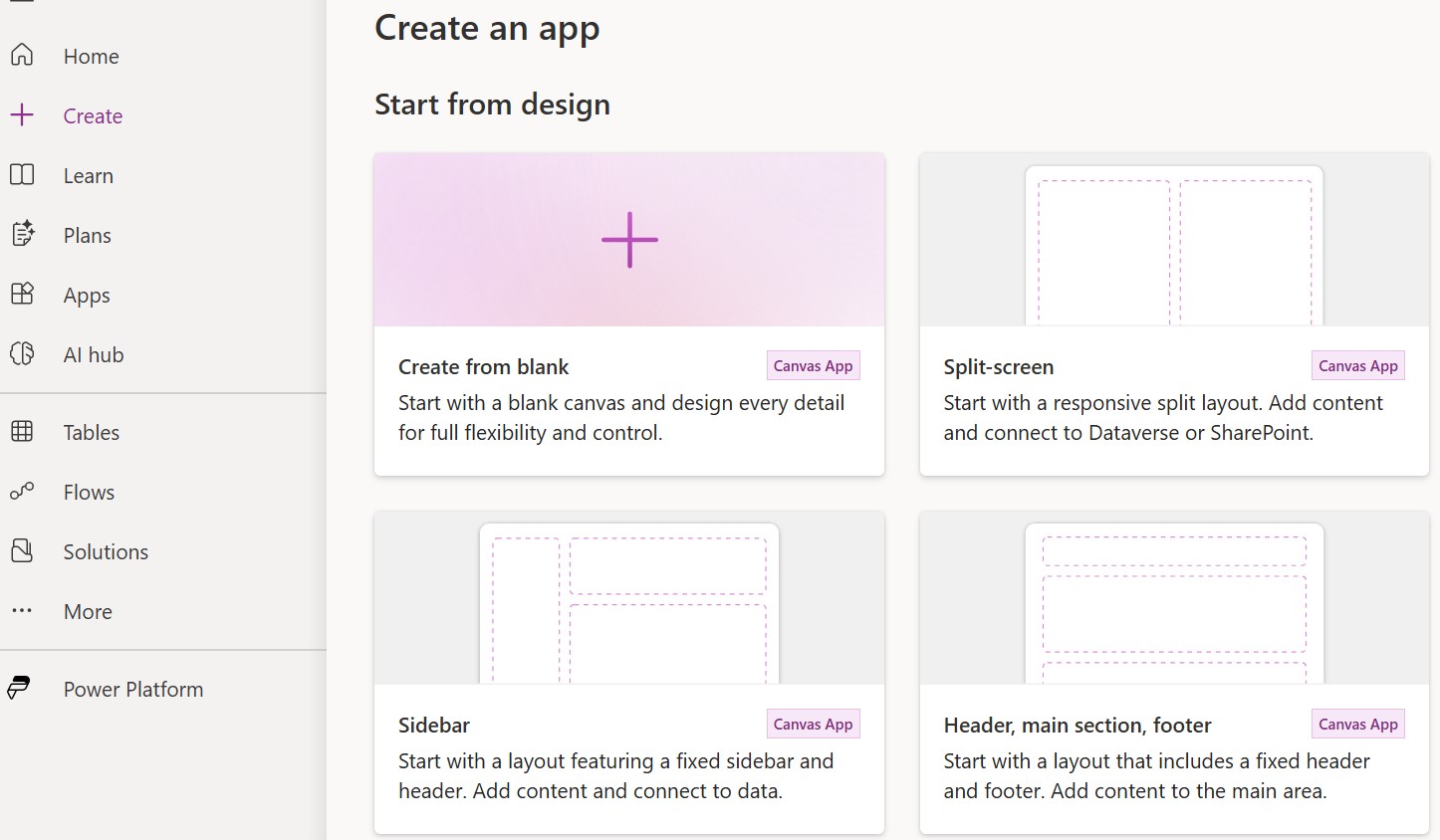The width and height of the screenshot is (1440, 840).
Task: Click the Canvas App badge on Split-screen
Action: pos(1357,365)
